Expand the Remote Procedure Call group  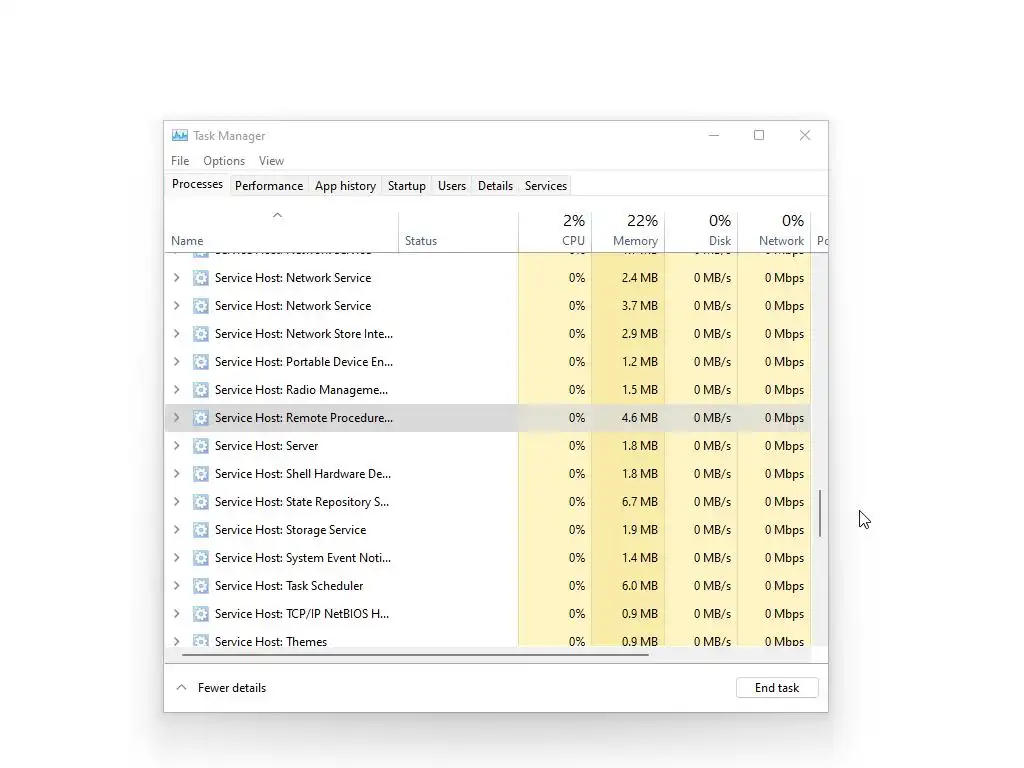click(x=176, y=418)
